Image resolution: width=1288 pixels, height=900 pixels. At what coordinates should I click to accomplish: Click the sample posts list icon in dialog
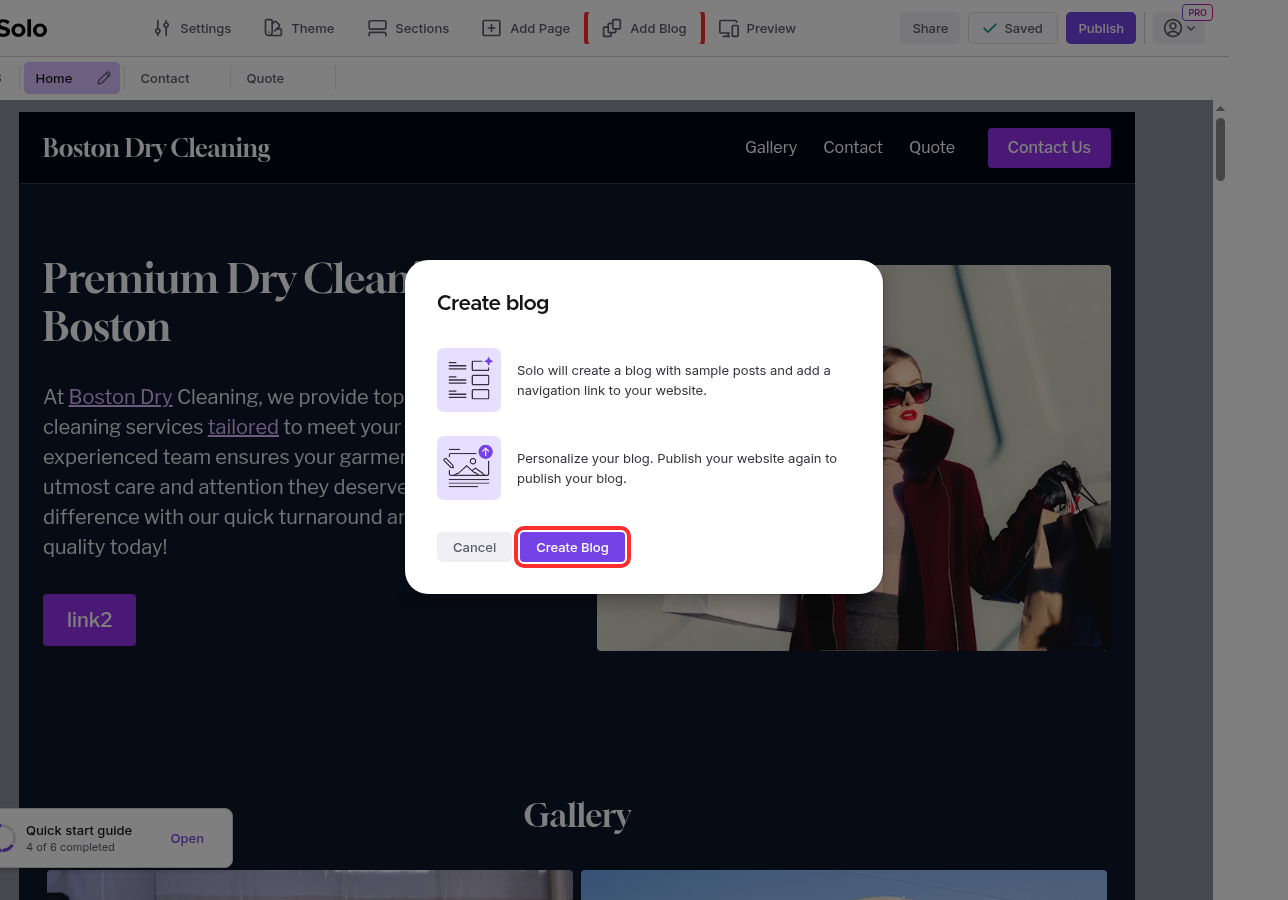pos(469,380)
